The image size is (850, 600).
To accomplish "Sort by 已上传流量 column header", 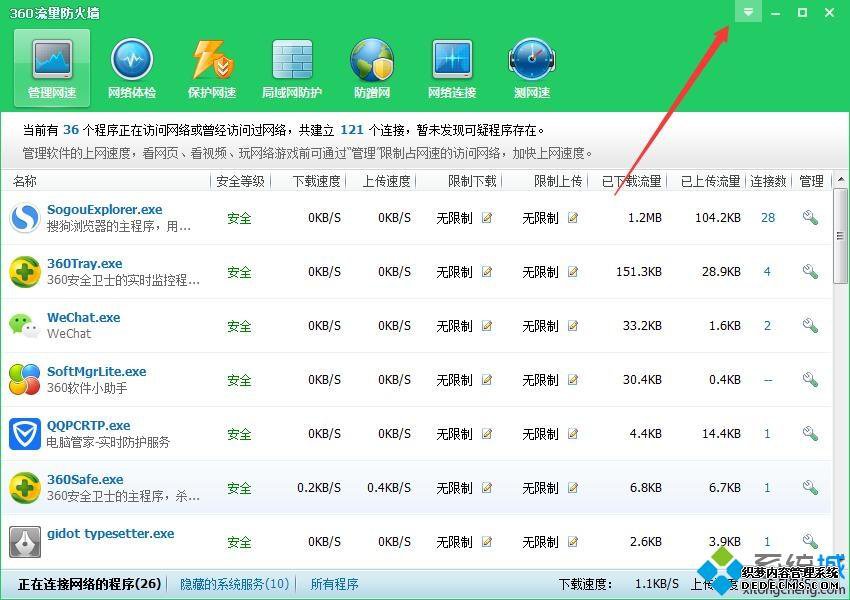I will pyautogui.click(x=710, y=181).
